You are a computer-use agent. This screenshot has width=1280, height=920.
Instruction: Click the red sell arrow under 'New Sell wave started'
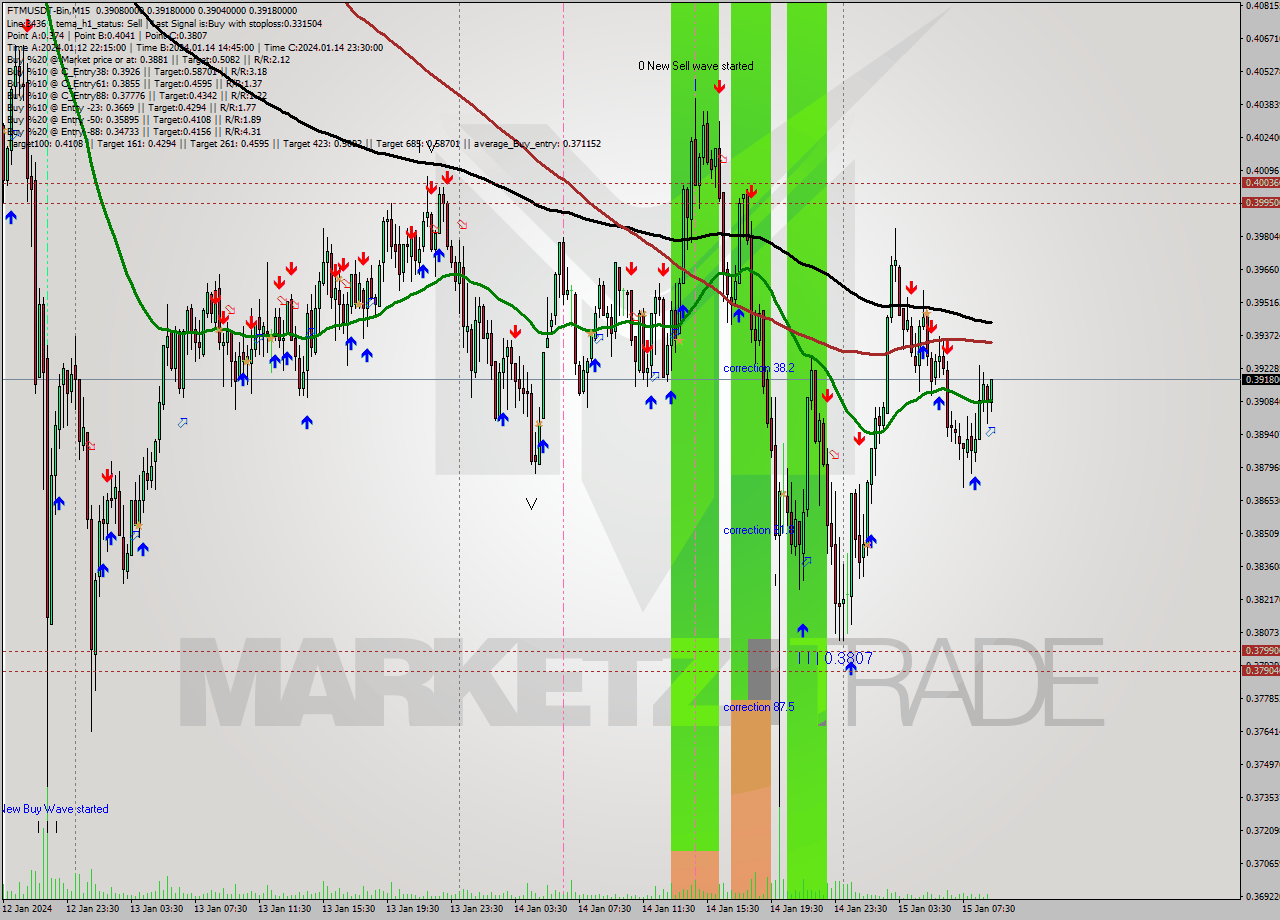tap(719, 87)
